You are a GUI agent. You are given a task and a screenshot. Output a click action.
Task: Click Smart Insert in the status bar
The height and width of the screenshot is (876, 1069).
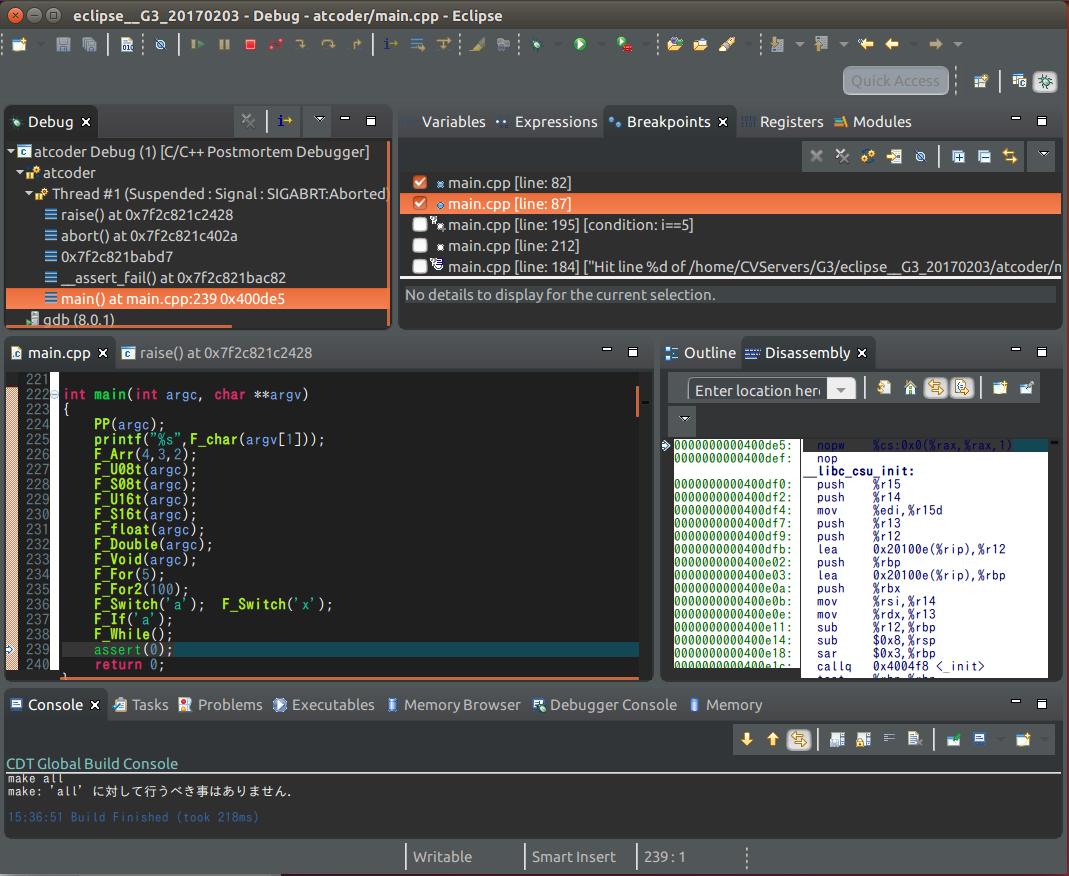point(573,856)
